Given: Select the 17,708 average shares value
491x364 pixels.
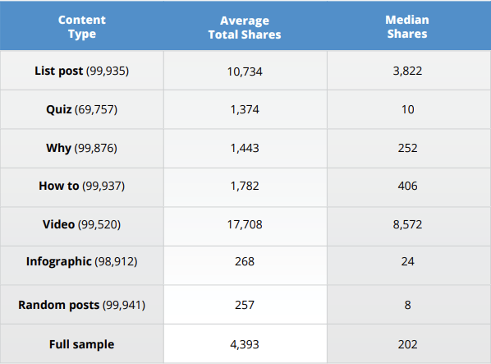Looking at the screenshot, I should tap(245, 224).
